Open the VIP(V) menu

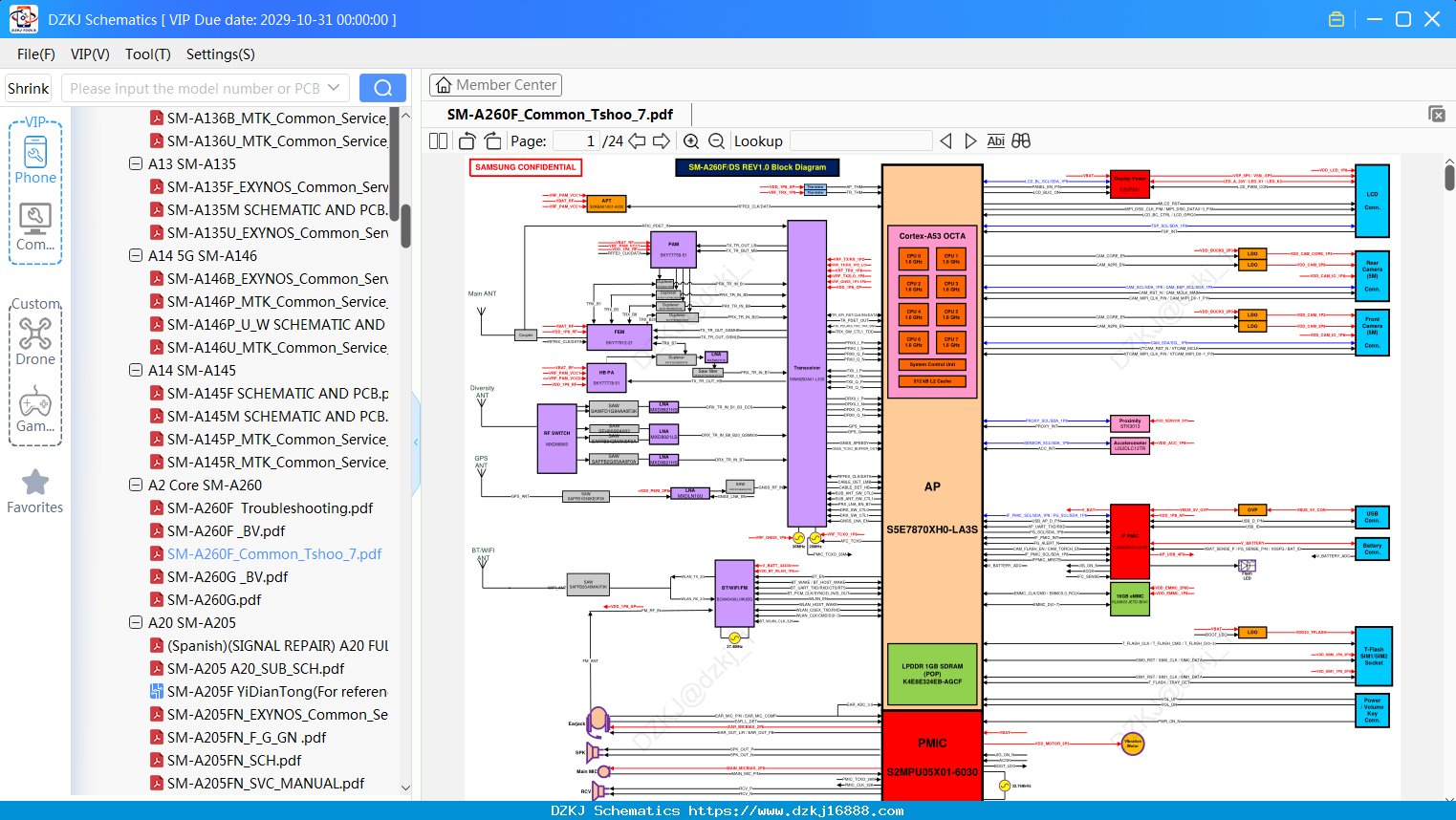click(x=90, y=54)
